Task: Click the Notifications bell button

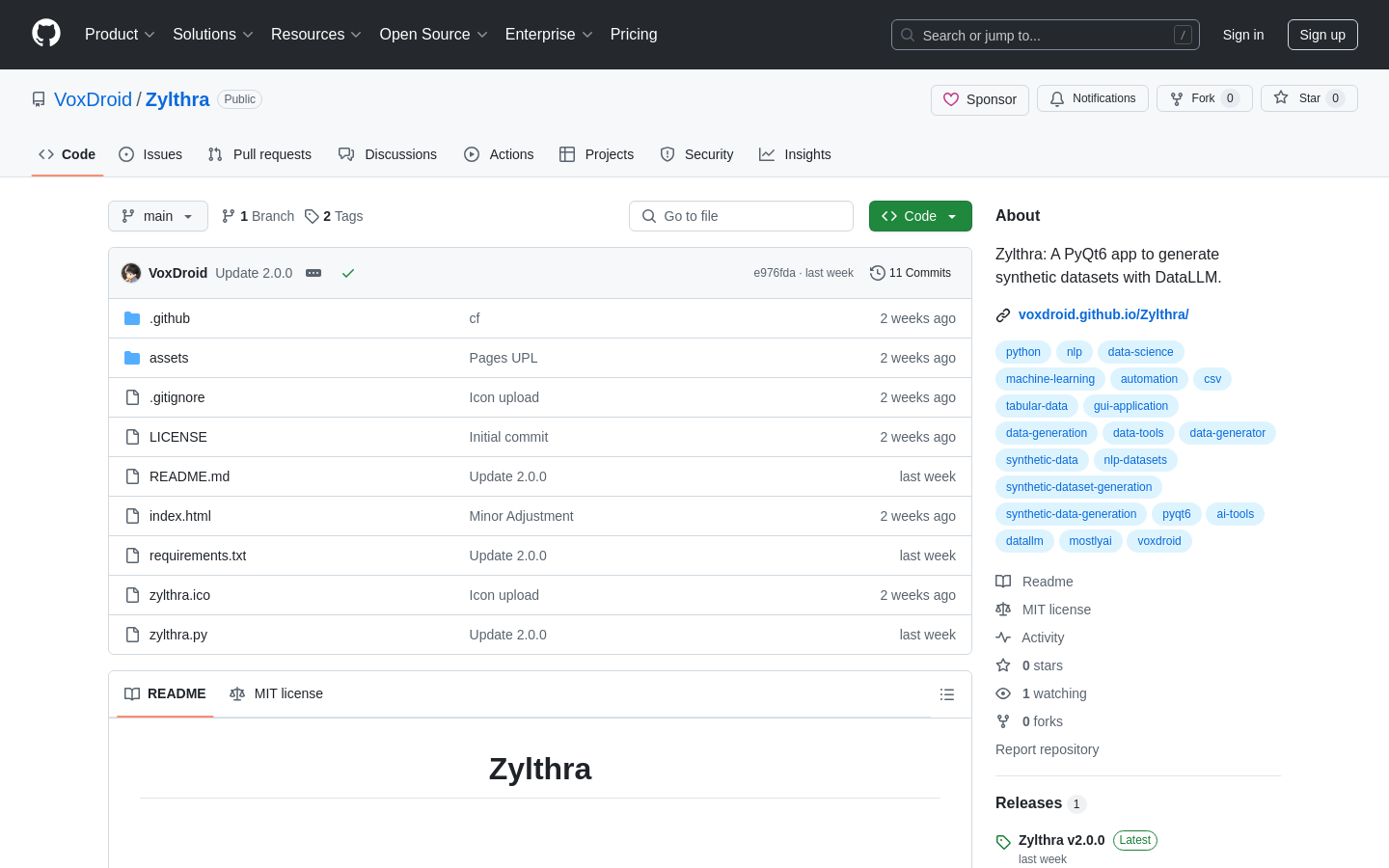Action: coord(1093,98)
